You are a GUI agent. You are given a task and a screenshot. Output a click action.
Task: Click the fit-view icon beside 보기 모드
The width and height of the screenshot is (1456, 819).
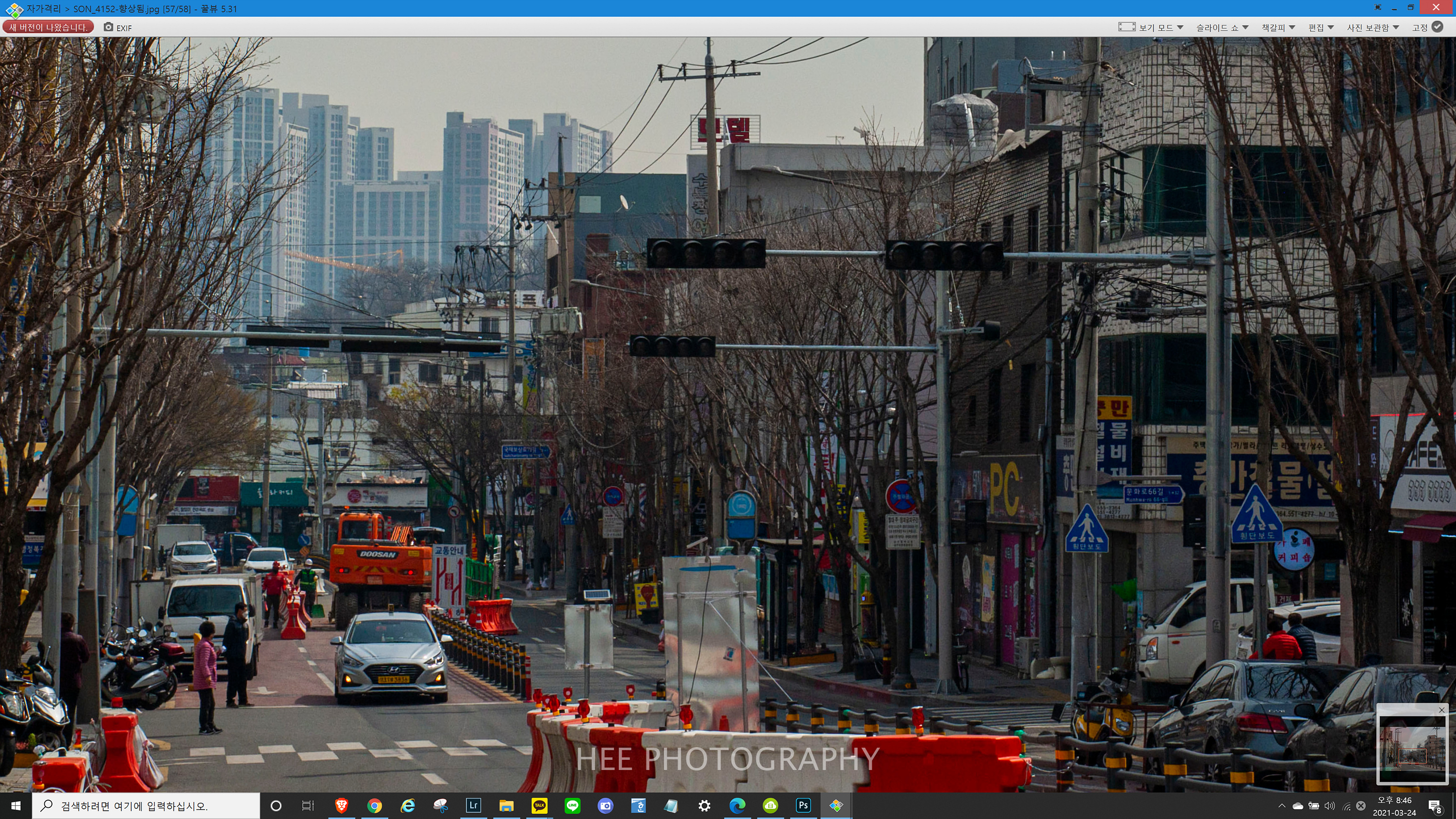click(x=1126, y=27)
